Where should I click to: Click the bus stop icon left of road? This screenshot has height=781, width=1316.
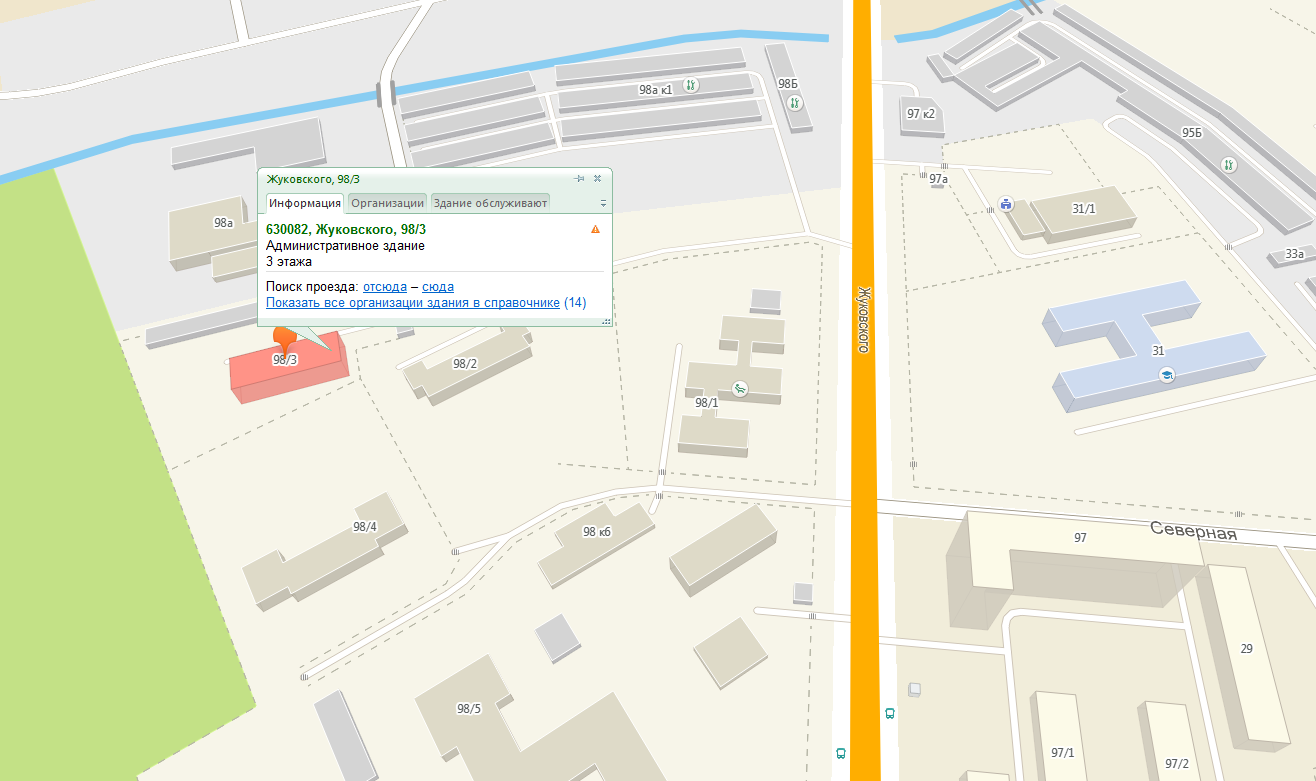pyautogui.click(x=840, y=753)
